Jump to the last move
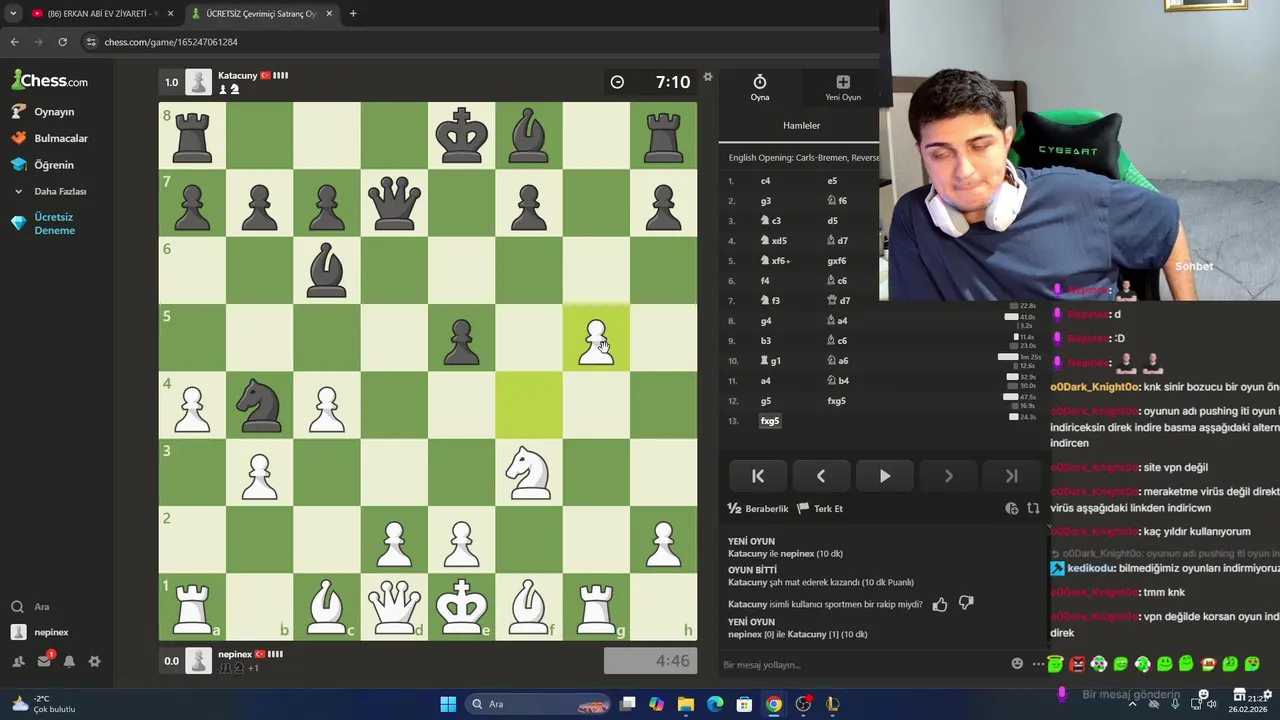The image size is (1280, 720). click(x=1011, y=476)
